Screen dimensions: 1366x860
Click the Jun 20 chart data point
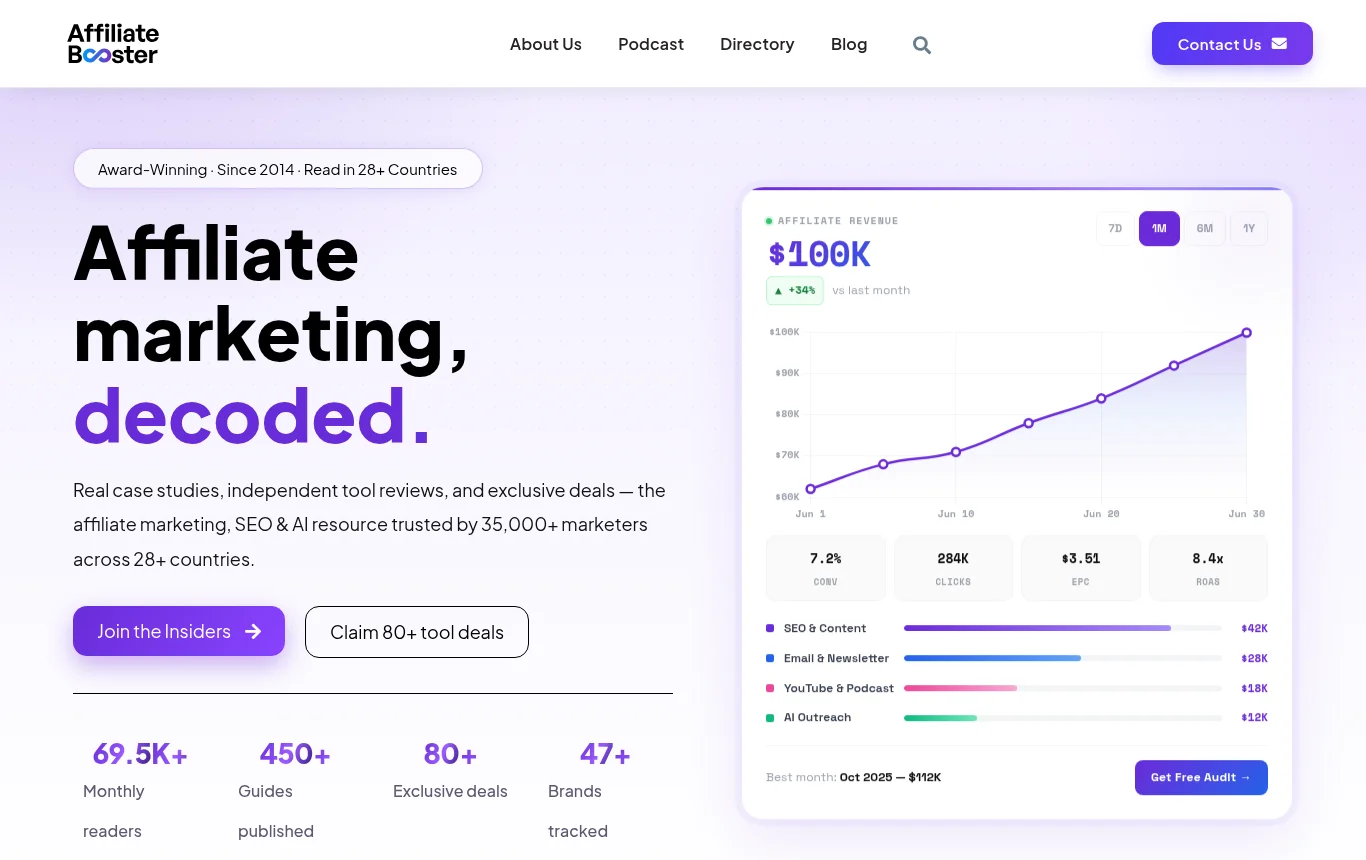tap(1101, 398)
